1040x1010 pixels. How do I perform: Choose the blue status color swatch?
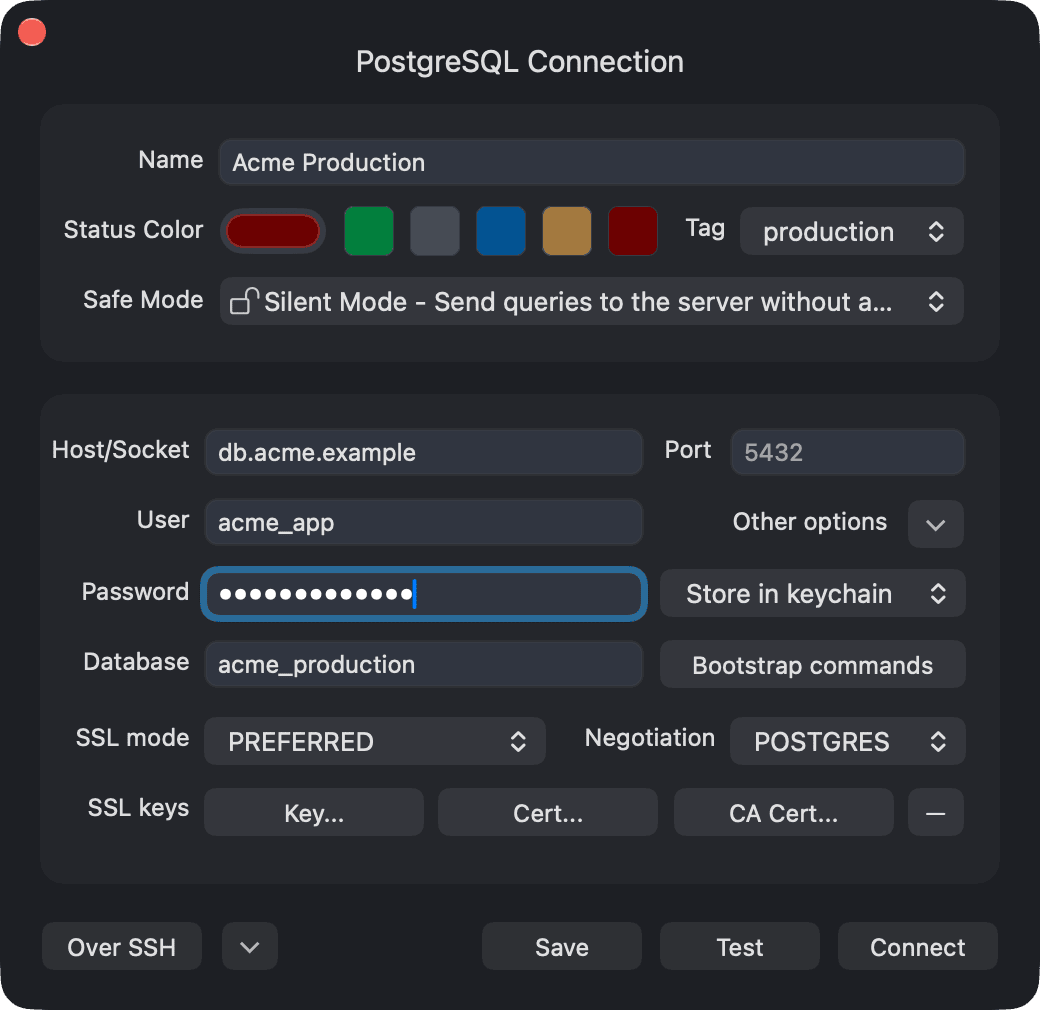pos(501,231)
